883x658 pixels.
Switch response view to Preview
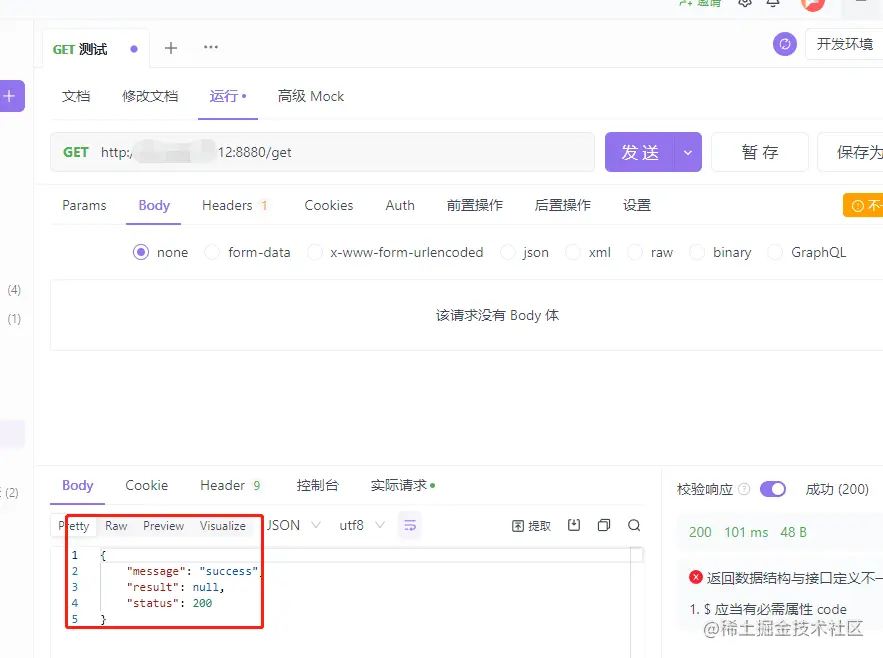tap(163, 526)
